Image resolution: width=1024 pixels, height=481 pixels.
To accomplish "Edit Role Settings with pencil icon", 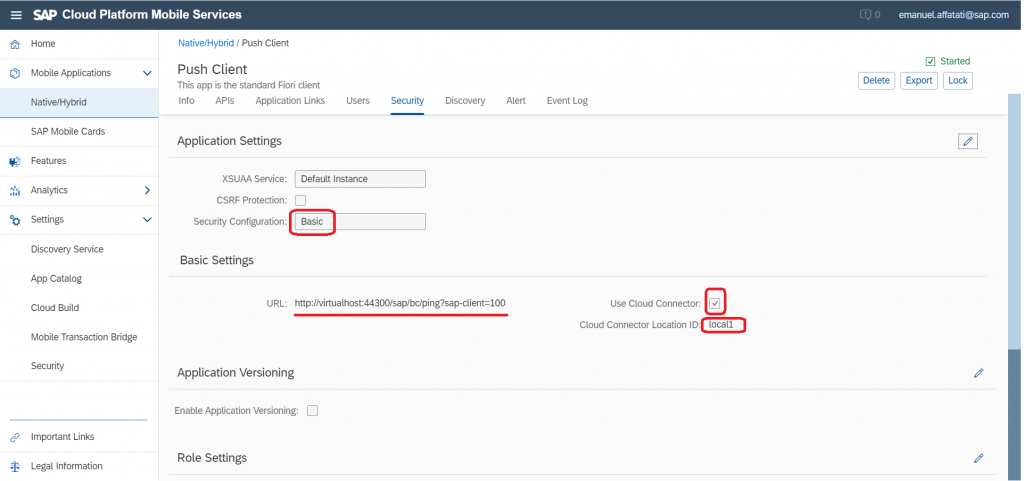I will click(978, 458).
